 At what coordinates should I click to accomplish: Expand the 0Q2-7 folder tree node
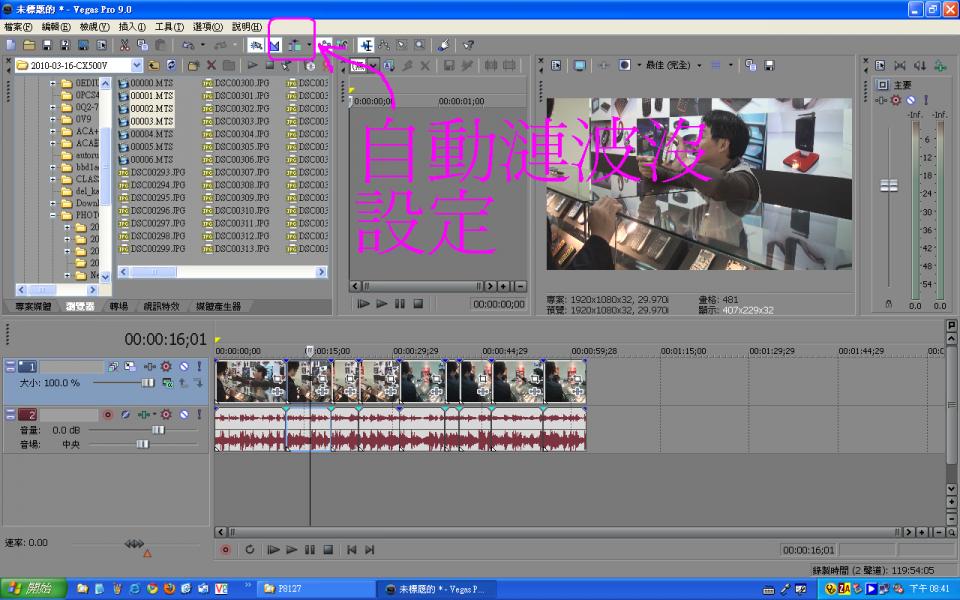(x=53, y=107)
